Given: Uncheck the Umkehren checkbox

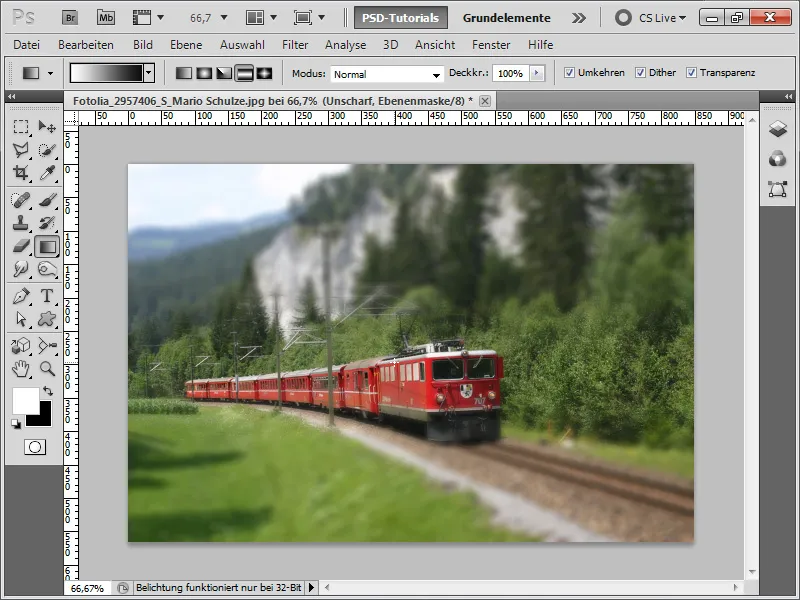Looking at the screenshot, I should 569,72.
